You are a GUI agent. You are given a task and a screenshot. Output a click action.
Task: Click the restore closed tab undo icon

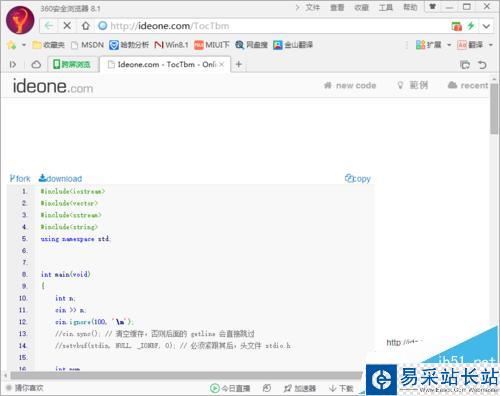tap(482, 65)
